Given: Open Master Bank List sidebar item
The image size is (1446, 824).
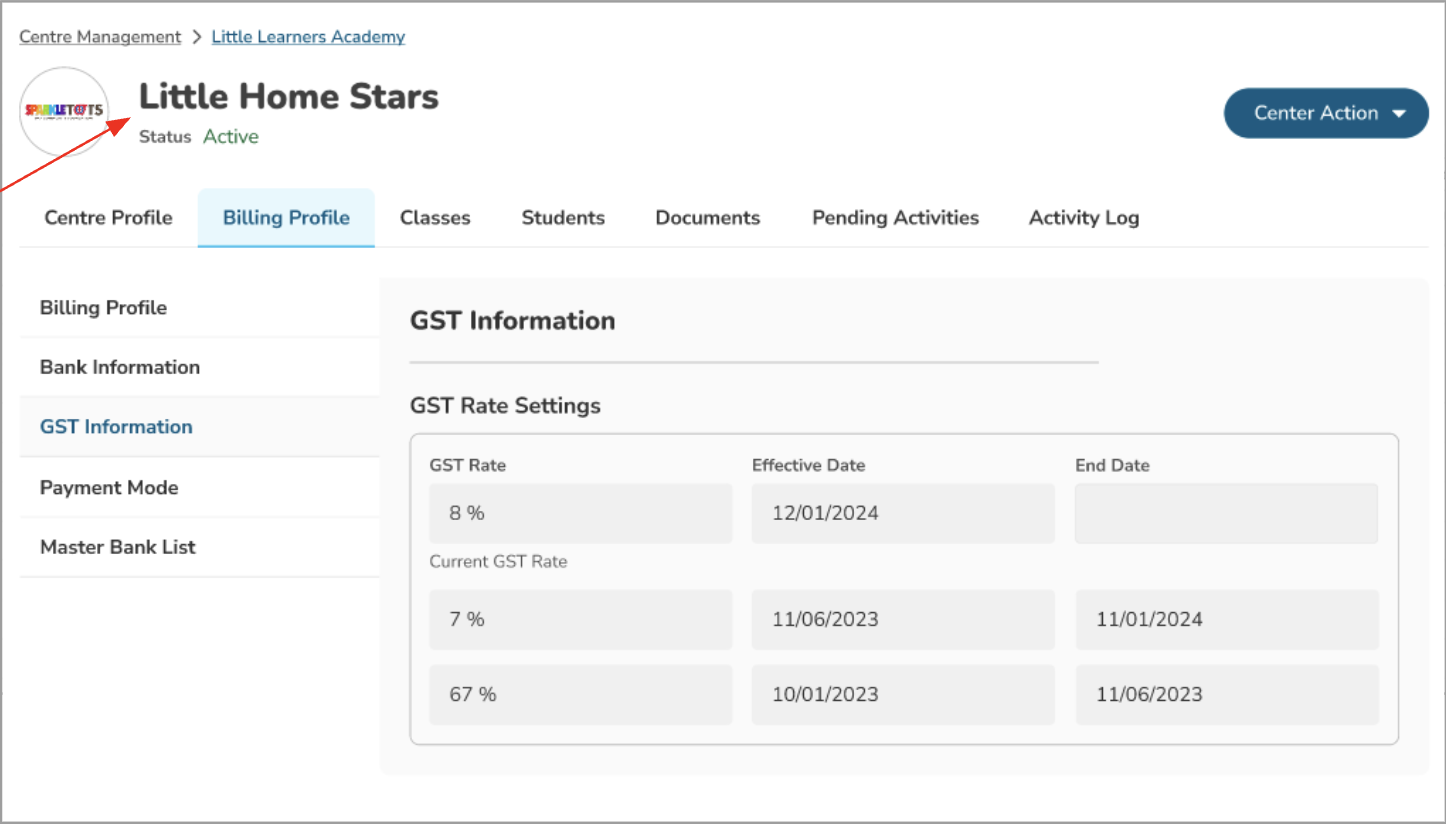Looking at the screenshot, I should point(118,547).
